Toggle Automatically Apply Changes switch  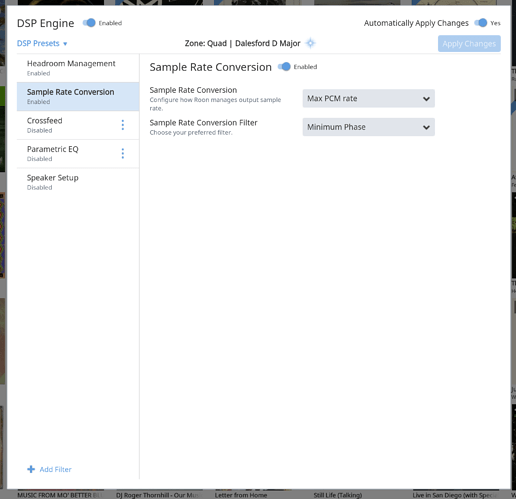tap(481, 23)
